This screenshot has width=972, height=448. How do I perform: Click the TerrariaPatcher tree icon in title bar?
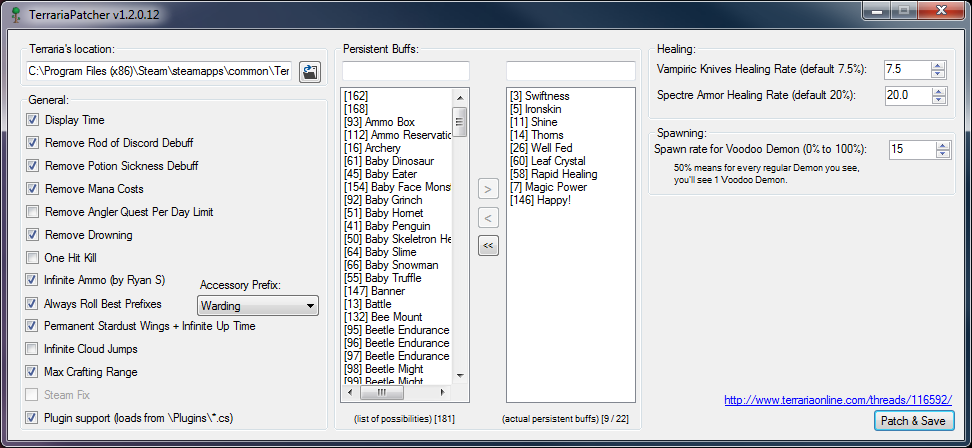[13, 12]
